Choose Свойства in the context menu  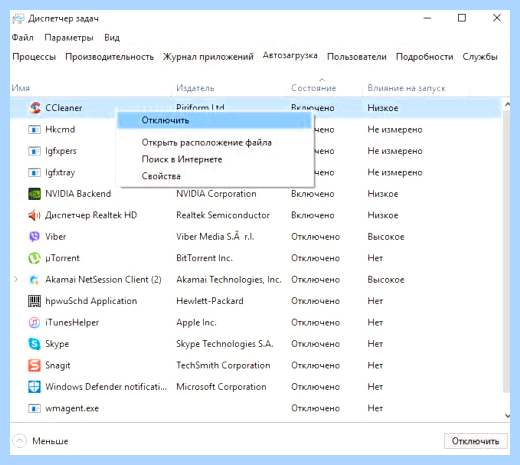tap(214, 176)
